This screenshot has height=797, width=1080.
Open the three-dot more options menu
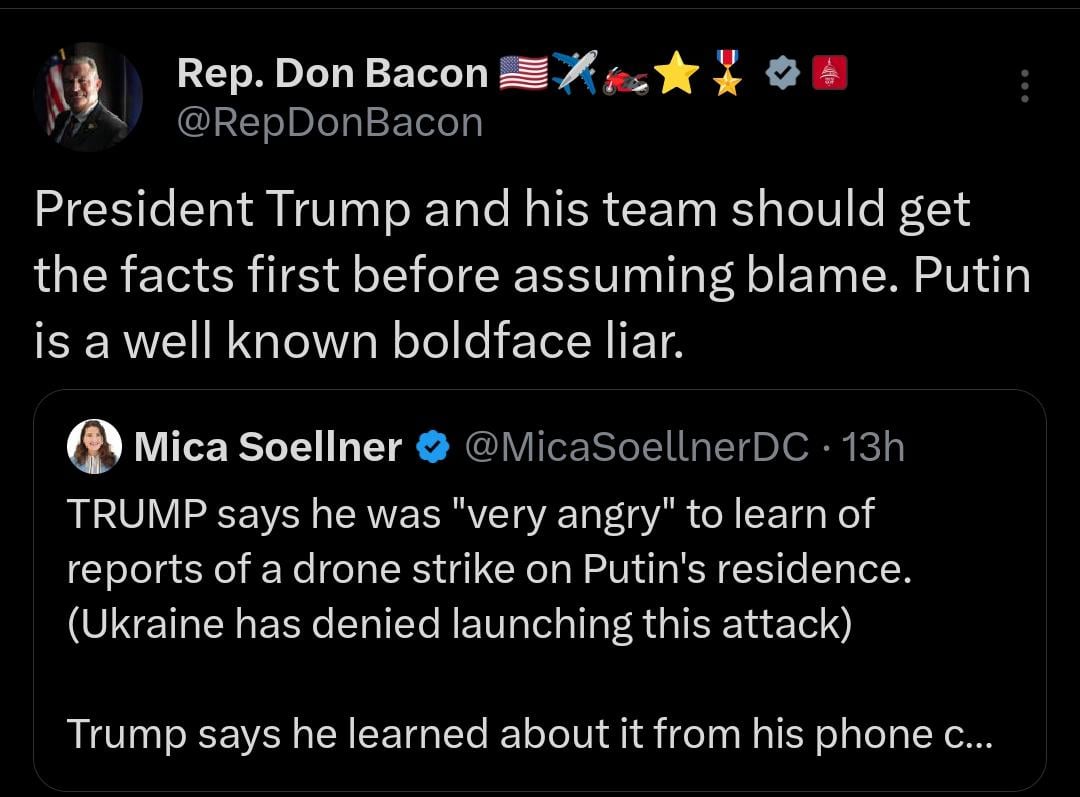pyautogui.click(x=1023, y=87)
